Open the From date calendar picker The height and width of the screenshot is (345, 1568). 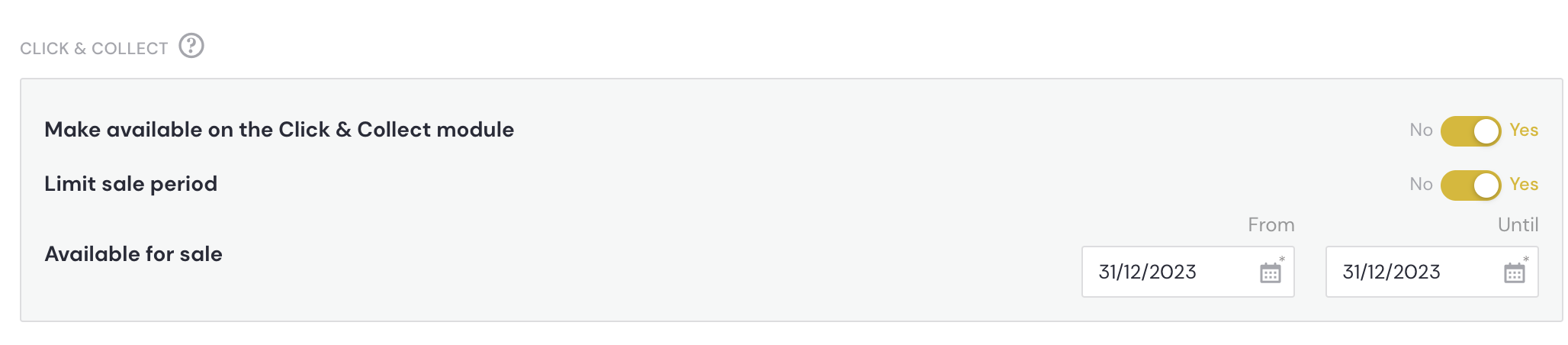[x=1270, y=272]
